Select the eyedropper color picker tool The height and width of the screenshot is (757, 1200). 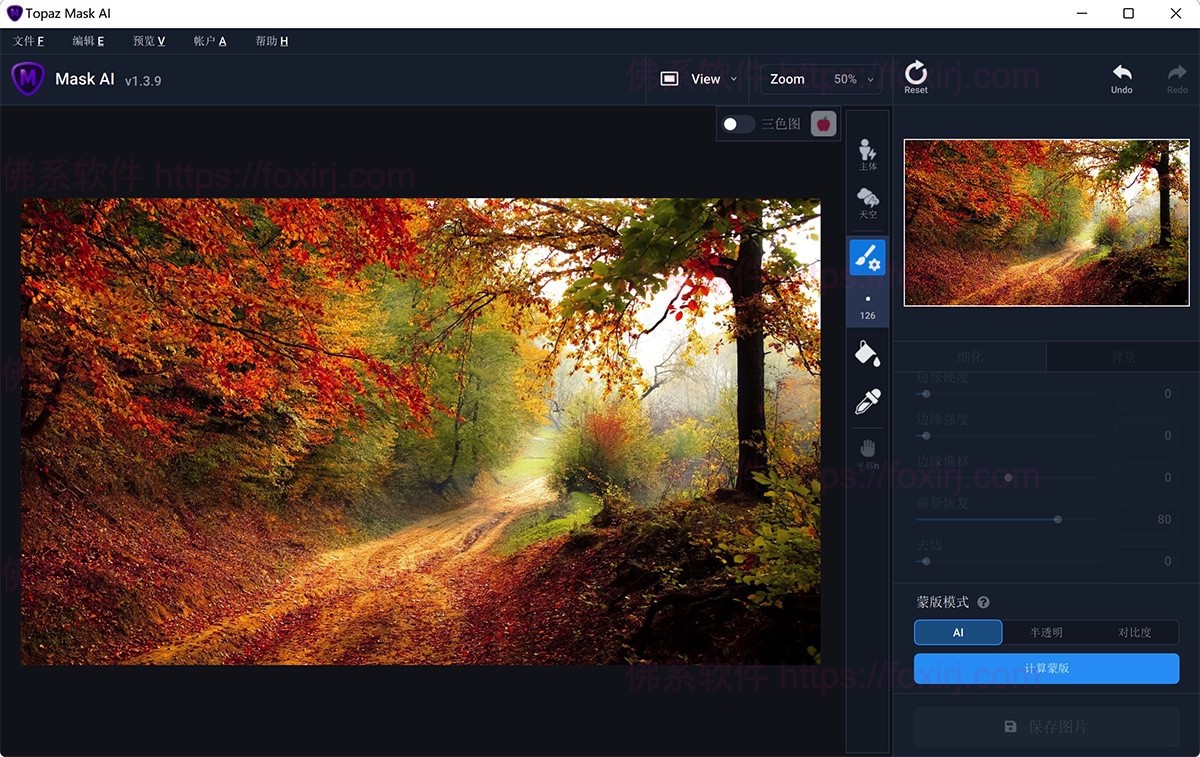[x=867, y=402]
